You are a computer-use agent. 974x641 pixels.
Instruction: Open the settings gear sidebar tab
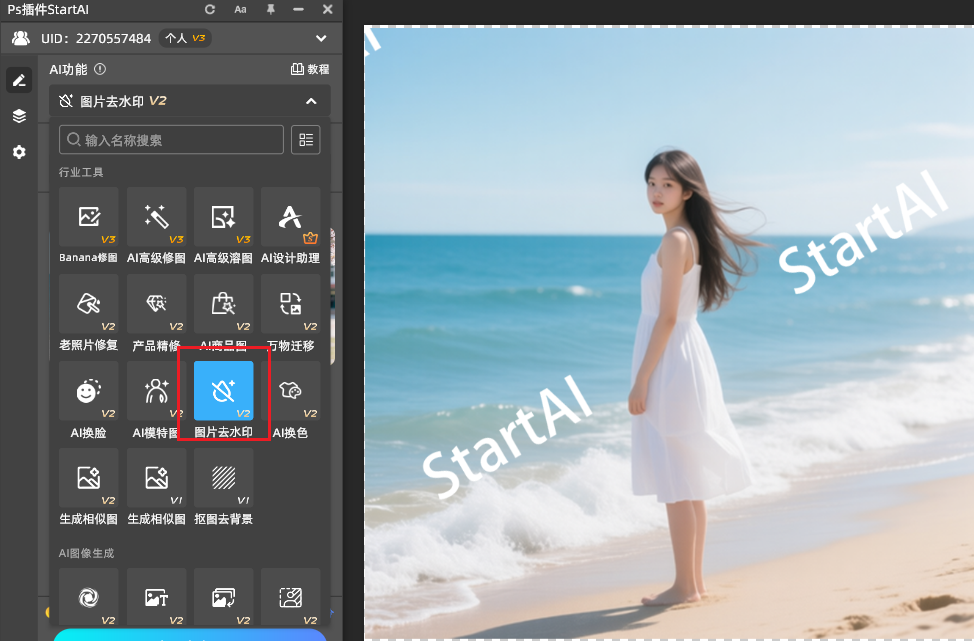coord(19,152)
